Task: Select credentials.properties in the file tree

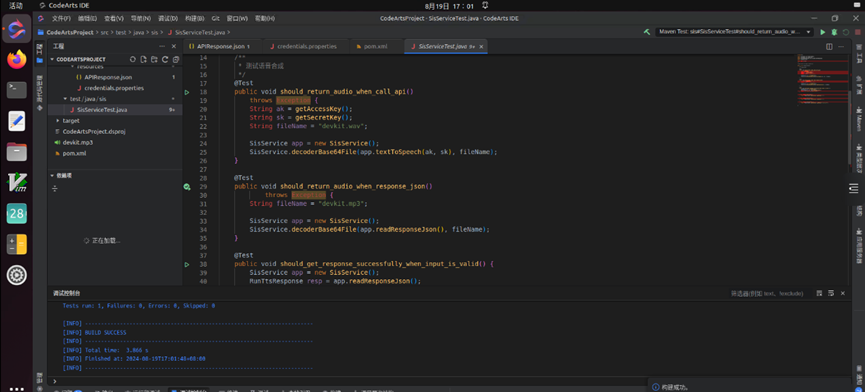Action: coord(114,88)
